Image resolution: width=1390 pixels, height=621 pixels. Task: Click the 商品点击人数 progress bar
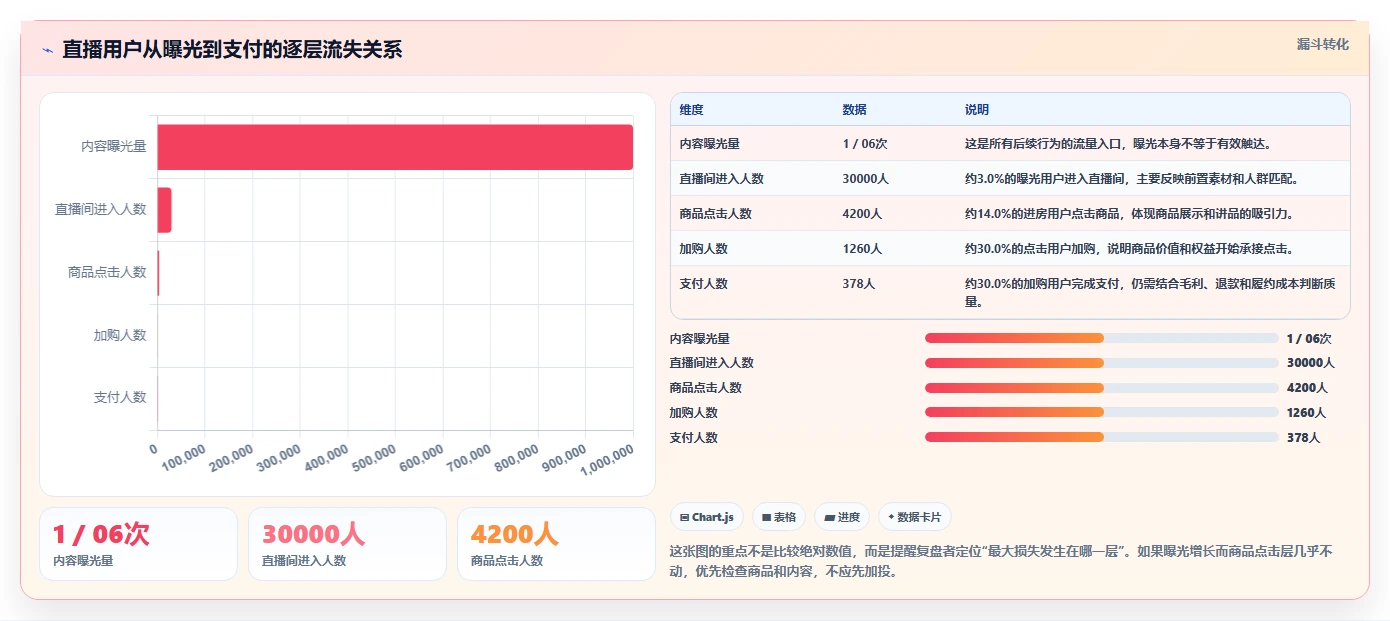coord(1102,388)
